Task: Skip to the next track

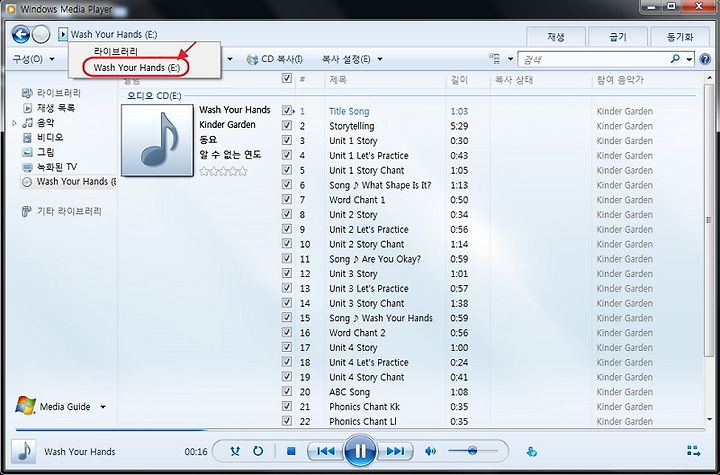Action: [x=395, y=451]
